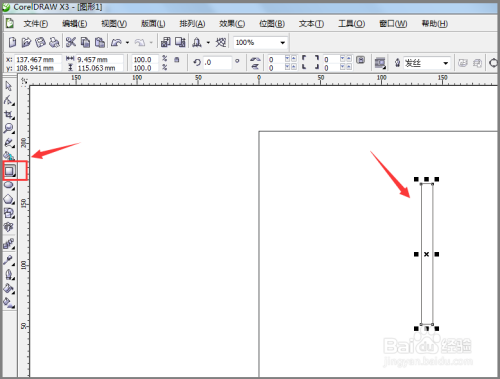Image resolution: width=500 pixels, height=379 pixels.
Task: Select the Text tool
Action: coord(8,227)
